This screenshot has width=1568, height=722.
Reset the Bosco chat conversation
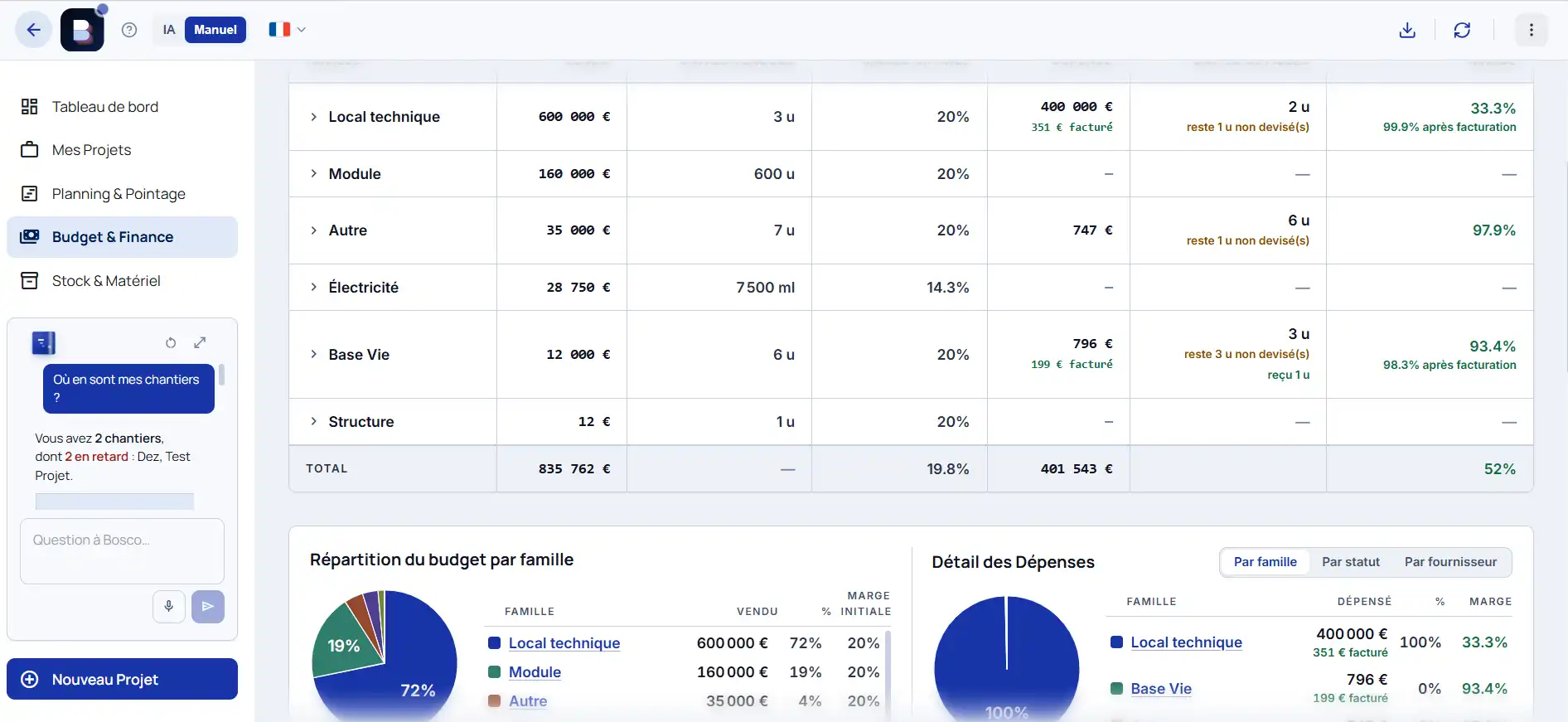171,342
